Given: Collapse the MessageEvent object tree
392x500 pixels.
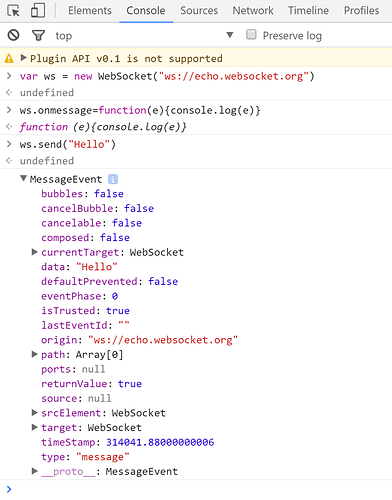Looking at the screenshot, I should pyautogui.click(x=23, y=179).
